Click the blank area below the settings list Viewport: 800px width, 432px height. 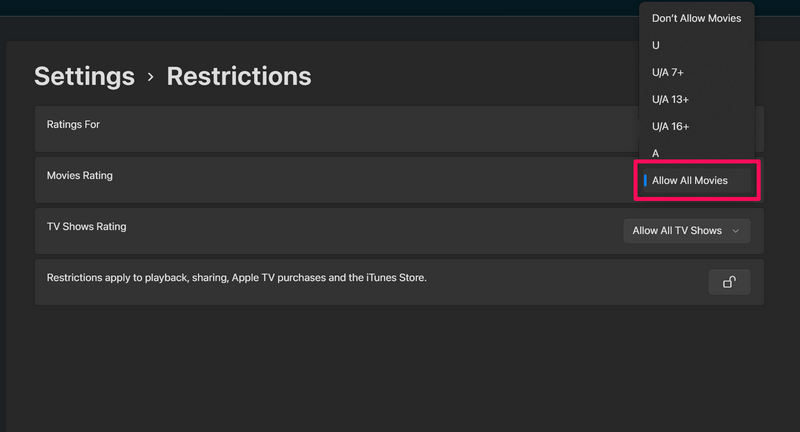coord(400,370)
